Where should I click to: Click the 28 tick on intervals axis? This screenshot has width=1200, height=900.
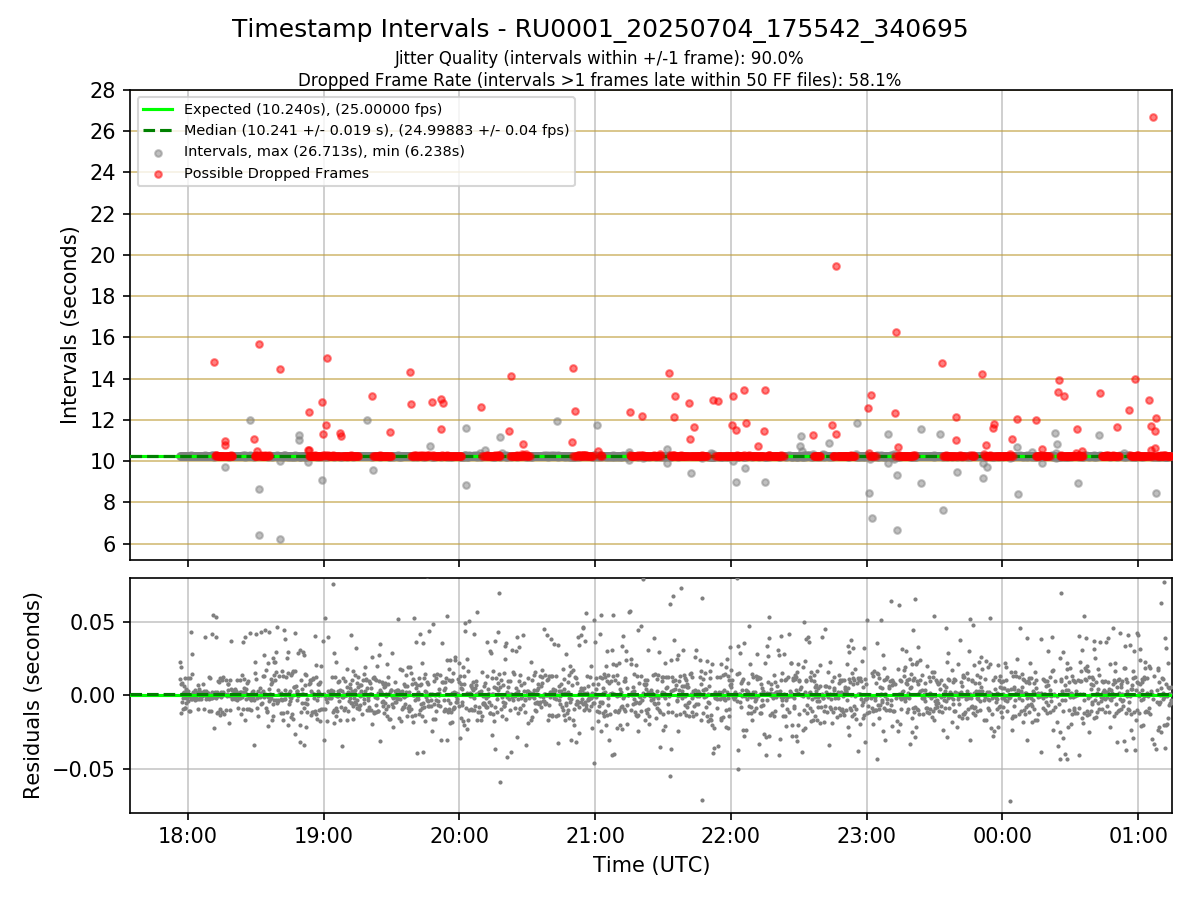[105, 90]
